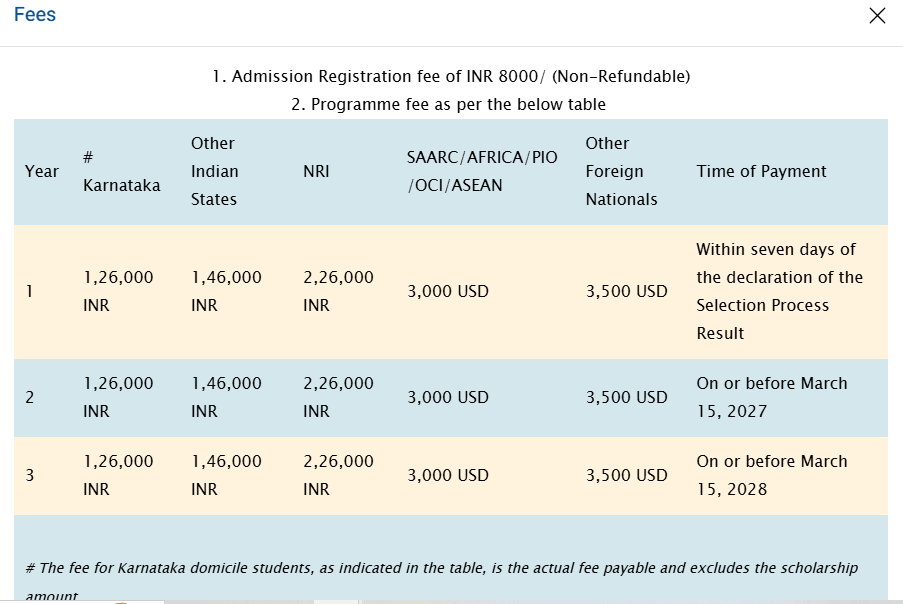Select Year 3 Other Indian States fee
This screenshot has height=604, width=903.
(x=226, y=475)
